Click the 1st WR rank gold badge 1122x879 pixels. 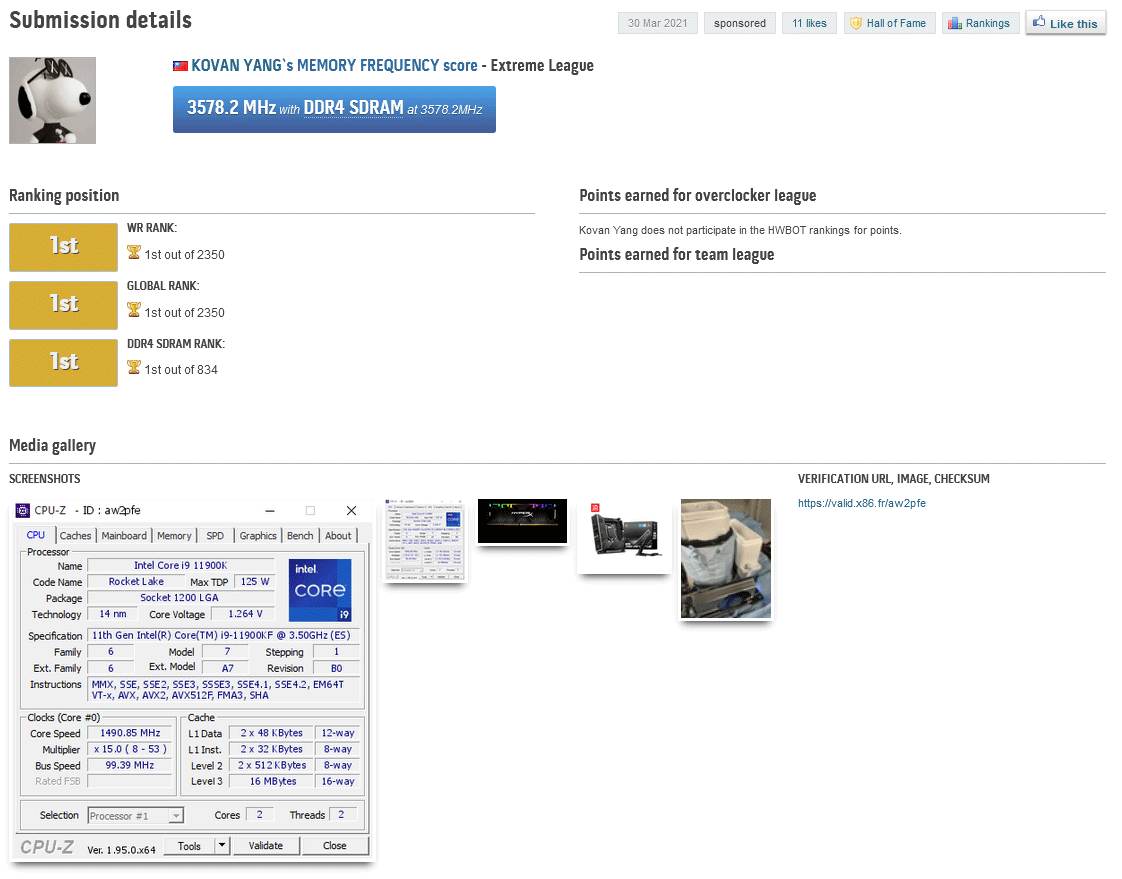pos(64,247)
